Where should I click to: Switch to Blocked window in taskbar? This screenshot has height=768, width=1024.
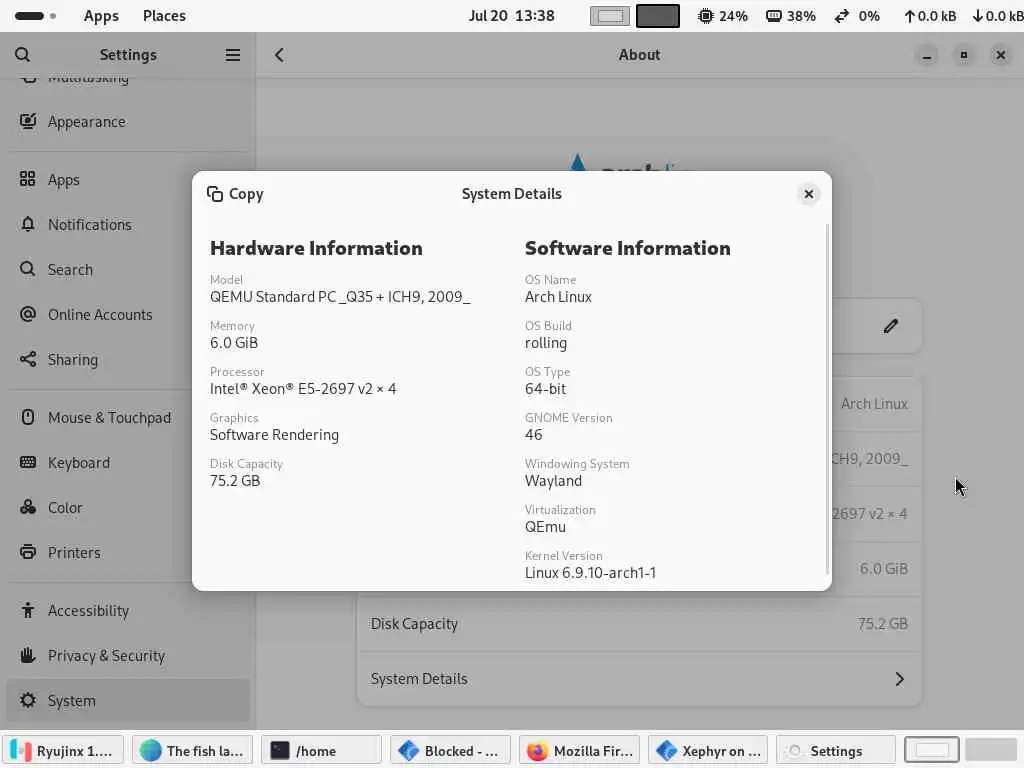tap(451, 751)
